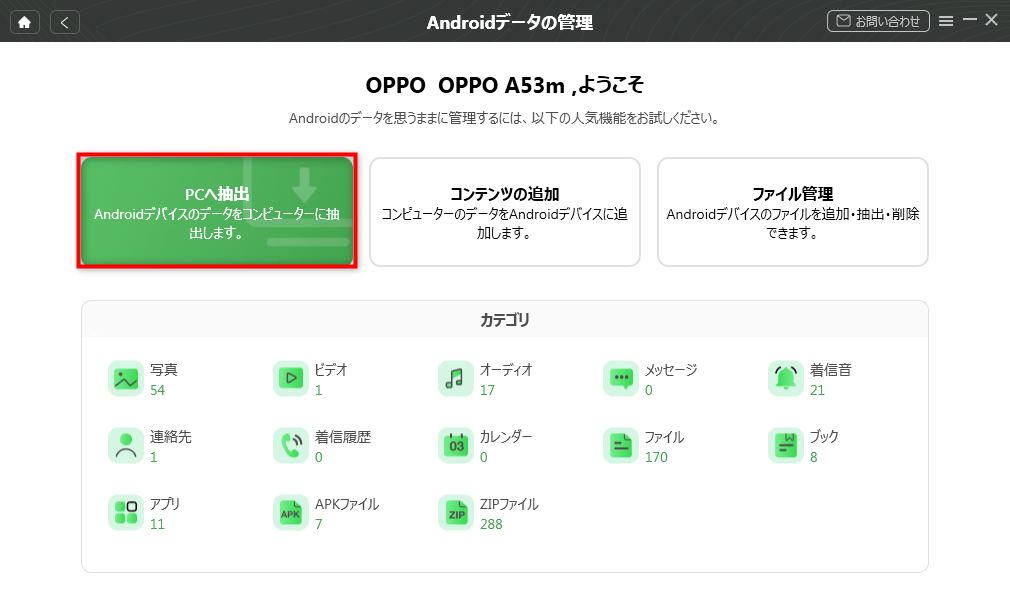
Task: Open the 着信音 (Ringtones) bell icon
Action: click(785, 379)
